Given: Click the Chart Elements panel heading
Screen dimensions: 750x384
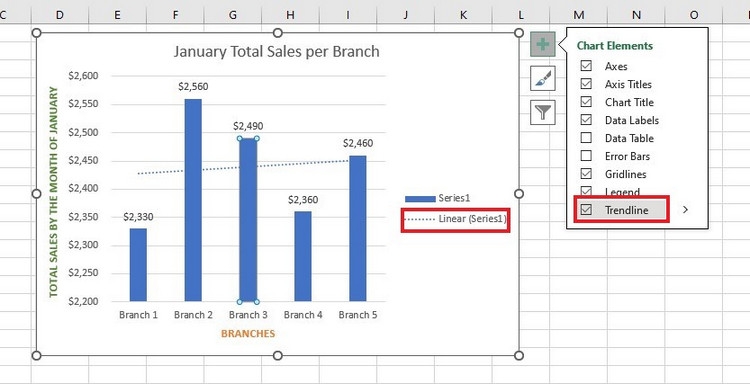Looking at the screenshot, I should click(x=615, y=46).
